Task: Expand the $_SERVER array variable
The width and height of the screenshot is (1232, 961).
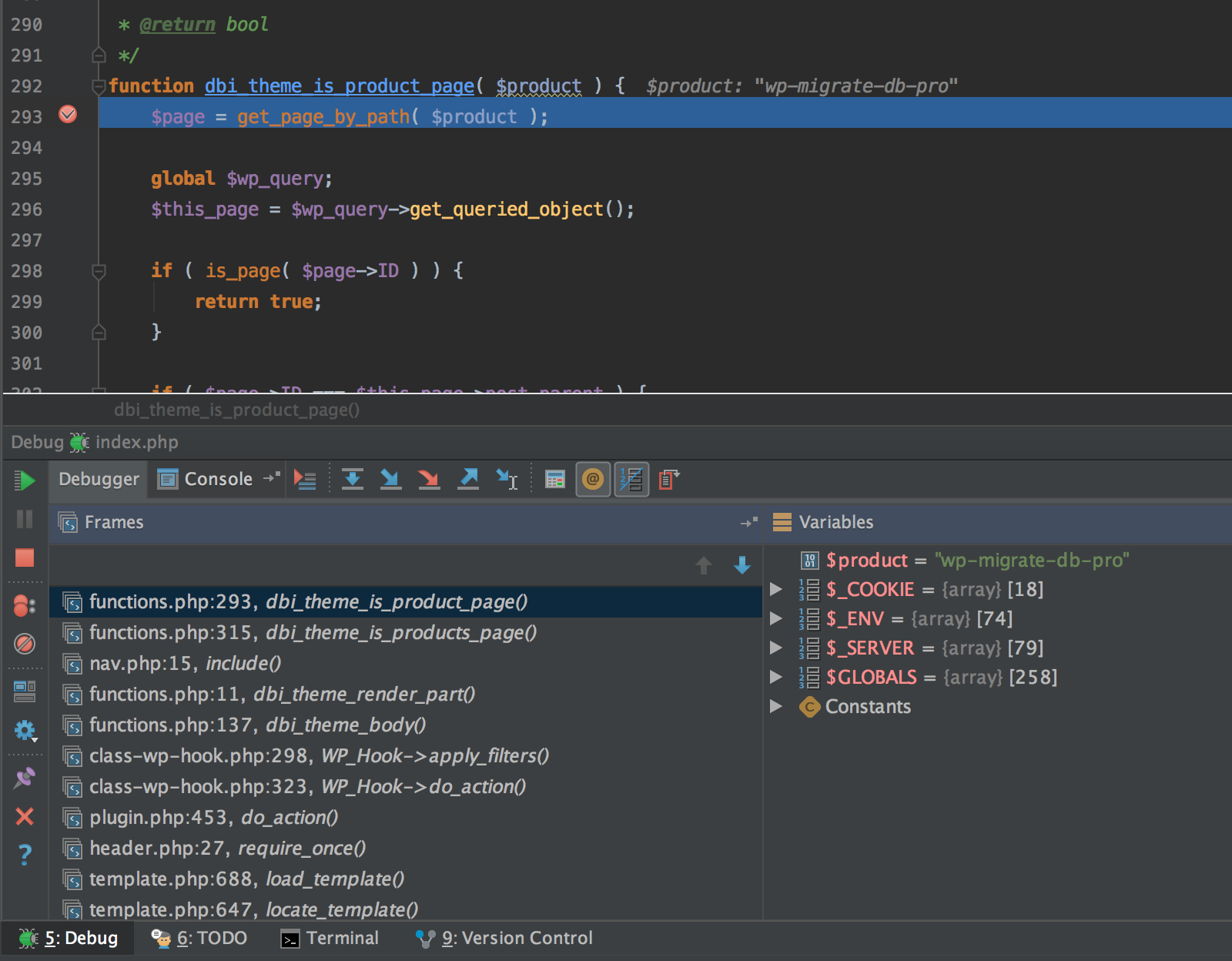Action: [x=776, y=648]
